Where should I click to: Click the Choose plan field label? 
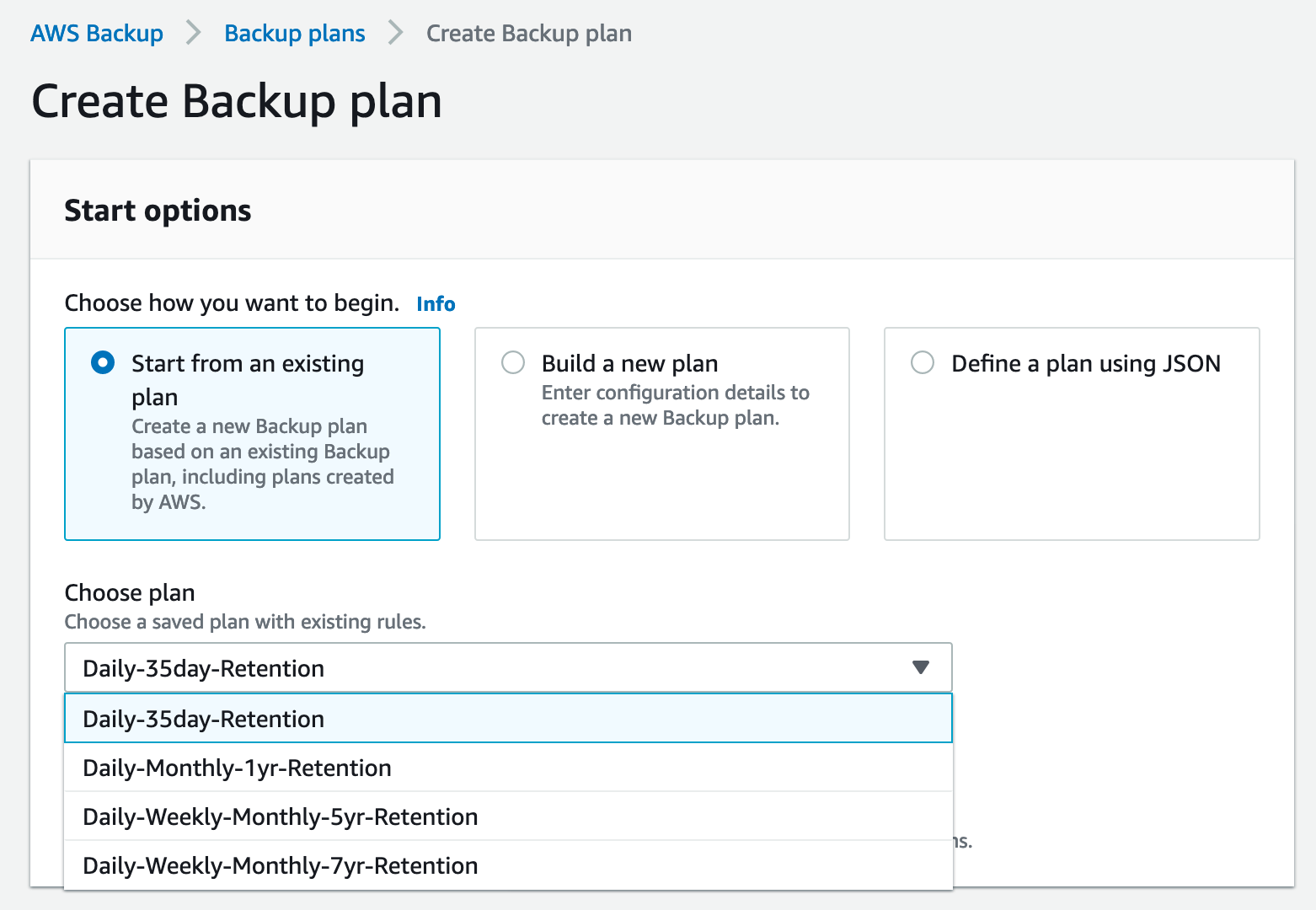(x=130, y=592)
